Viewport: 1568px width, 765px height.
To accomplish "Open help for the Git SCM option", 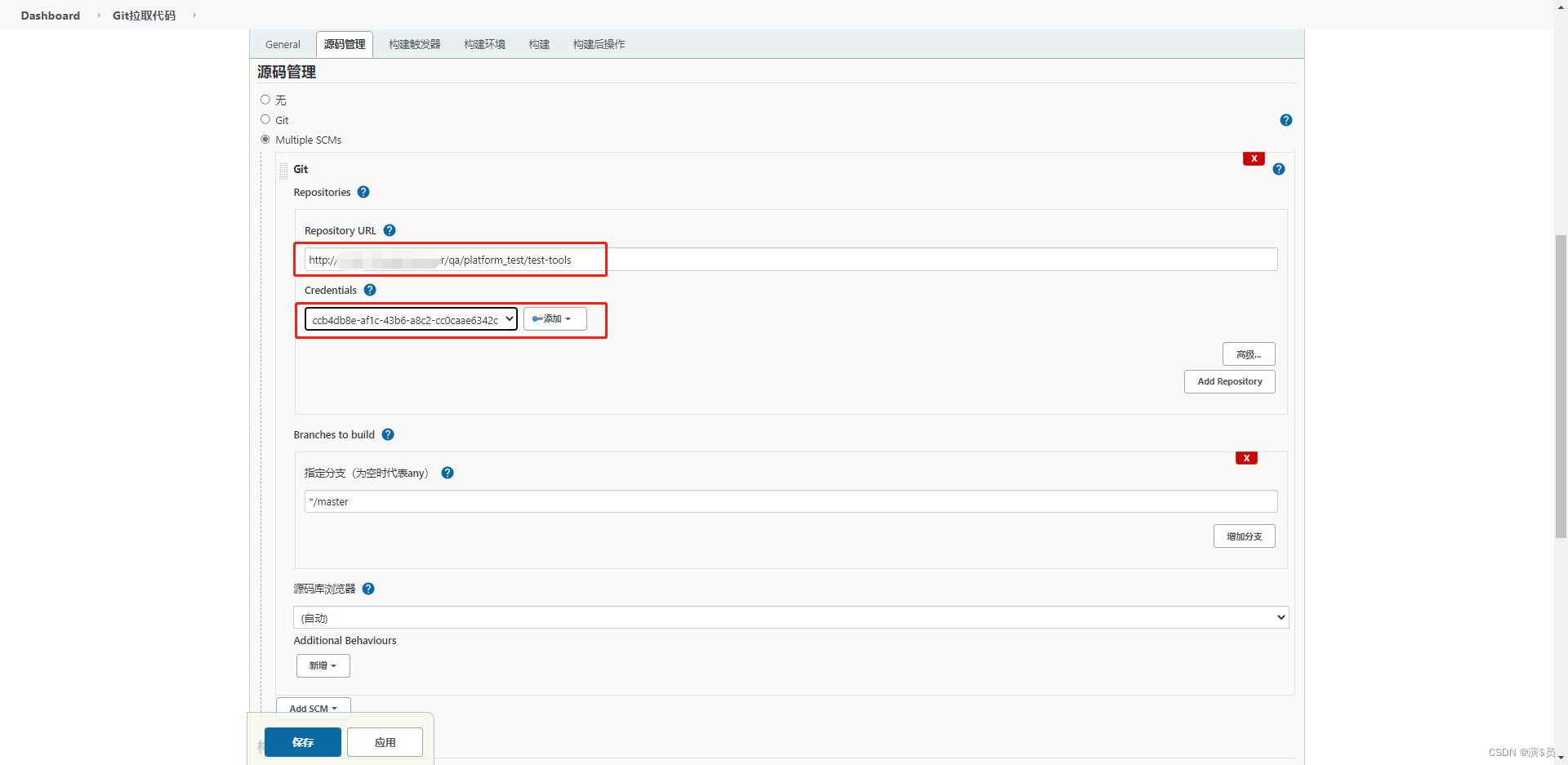I will pos(1286,120).
